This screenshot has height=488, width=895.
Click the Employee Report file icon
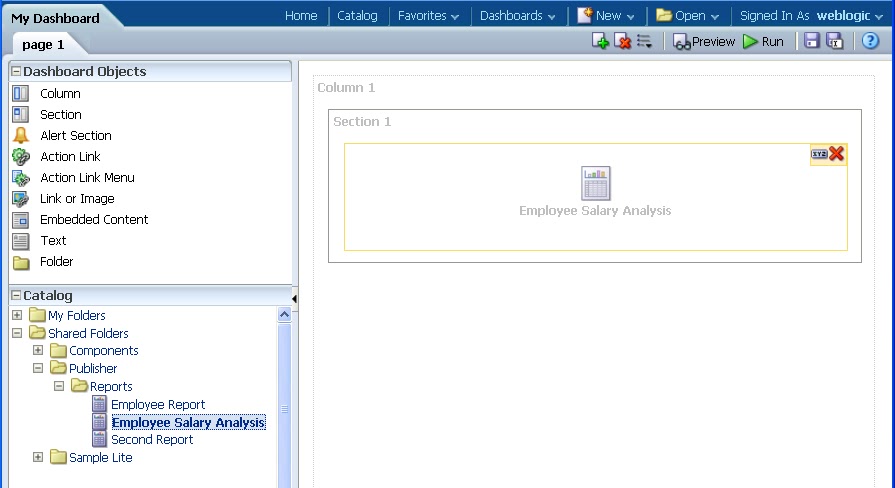(99, 404)
